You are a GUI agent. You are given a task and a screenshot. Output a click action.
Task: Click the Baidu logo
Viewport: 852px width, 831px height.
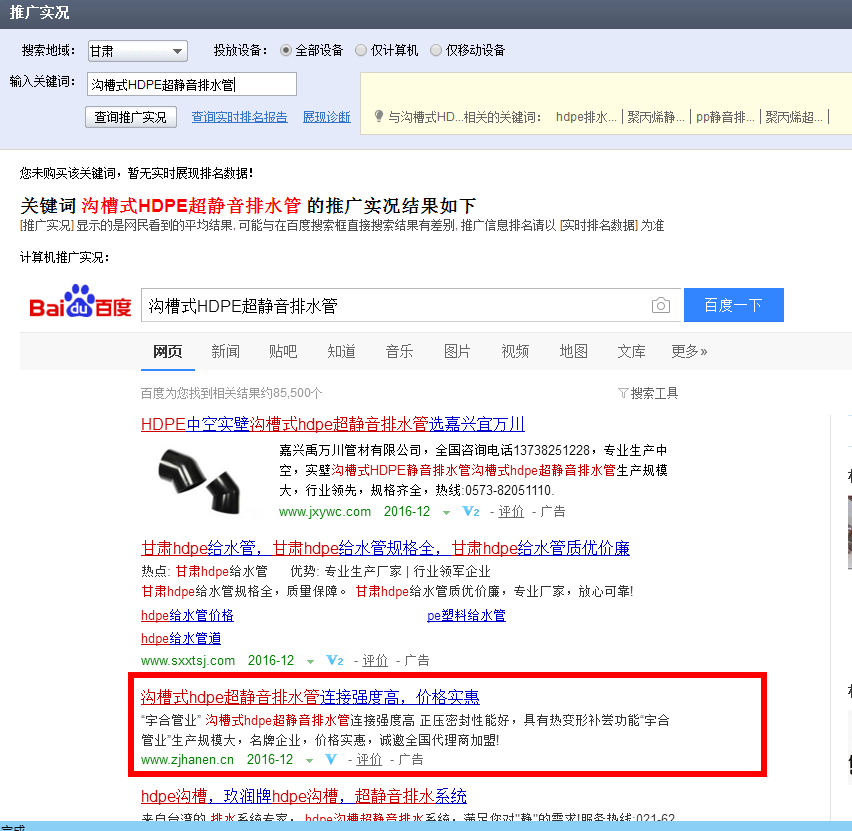tap(80, 302)
